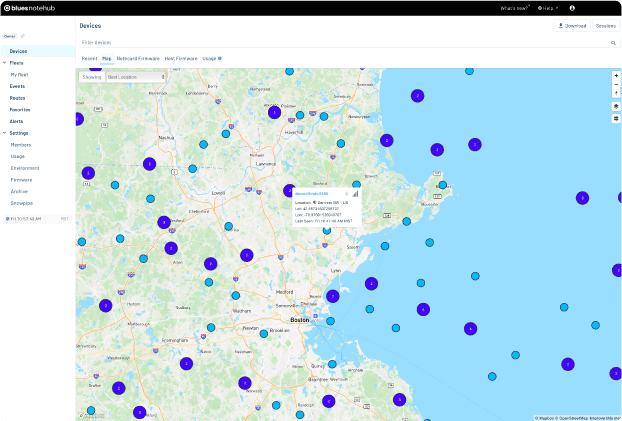Switch to the Notecard Firmware tab
The width and height of the screenshot is (622, 421).
(x=138, y=59)
